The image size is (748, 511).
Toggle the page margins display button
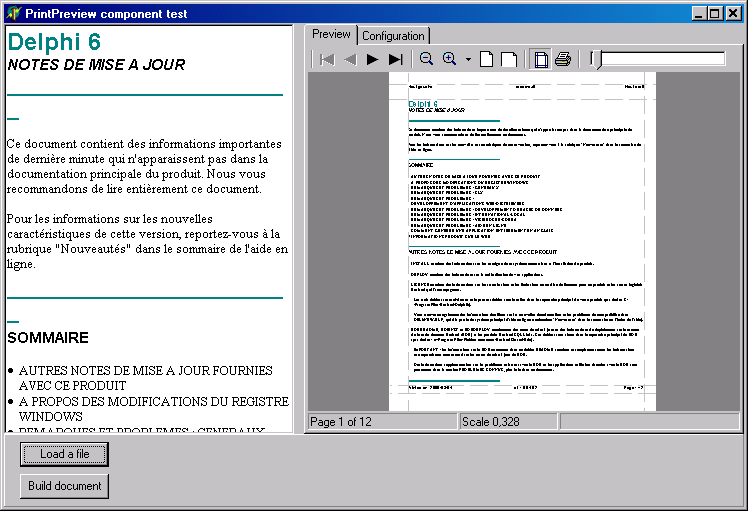540,59
